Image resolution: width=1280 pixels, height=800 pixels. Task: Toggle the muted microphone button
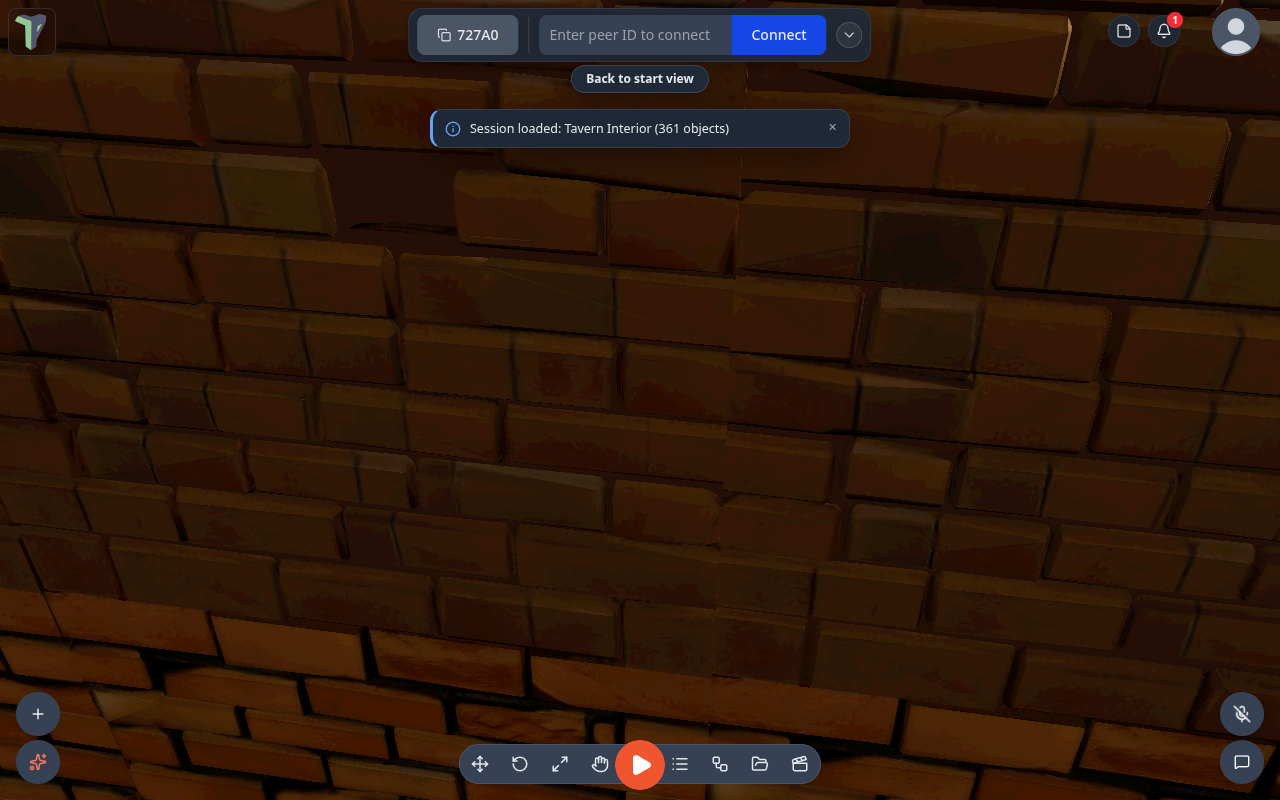coord(1242,714)
